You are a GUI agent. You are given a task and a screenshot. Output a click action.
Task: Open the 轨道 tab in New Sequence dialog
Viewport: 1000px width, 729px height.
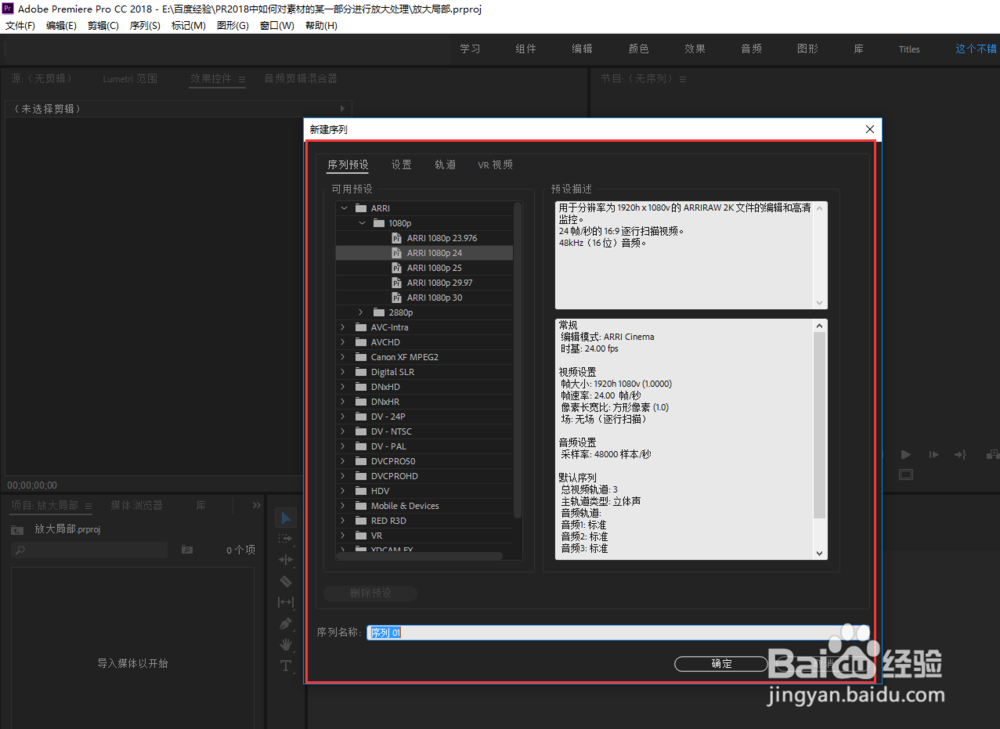445,165
